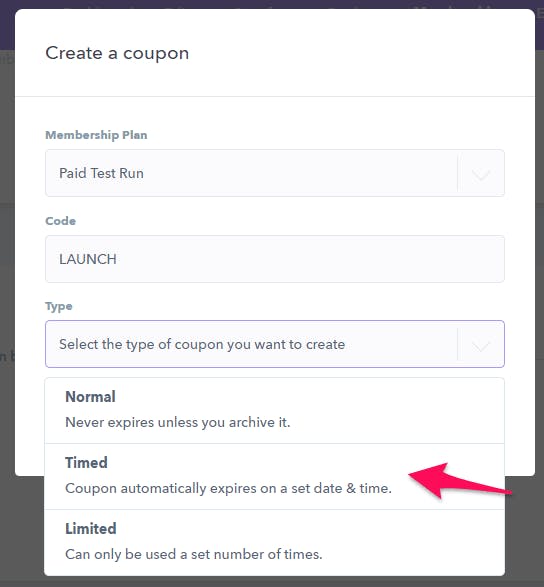Select 'Can only be used' description line
The image size is (544, 587).
coord(194,554)
